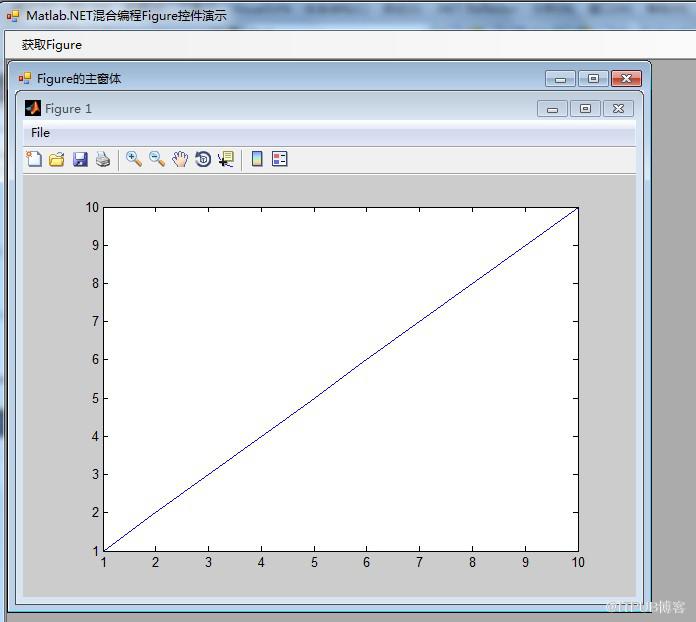The image size is (696, 622).
Task: Select the Zoom Out magnifier tool
Action: 157,159
